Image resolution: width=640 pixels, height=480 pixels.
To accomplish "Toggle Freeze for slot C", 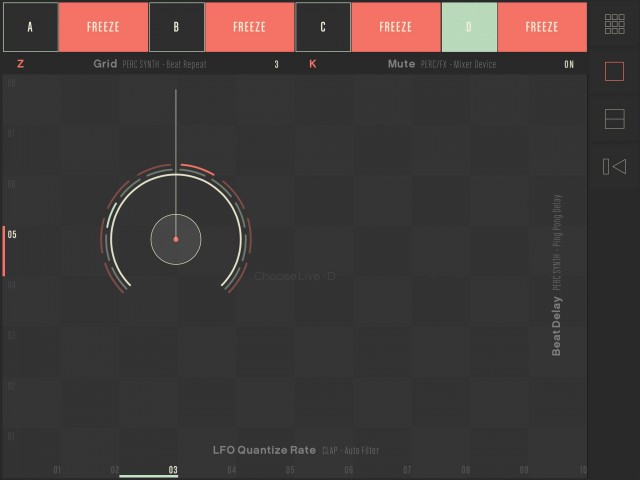I will pyautogui.click(x=396, y=27).
